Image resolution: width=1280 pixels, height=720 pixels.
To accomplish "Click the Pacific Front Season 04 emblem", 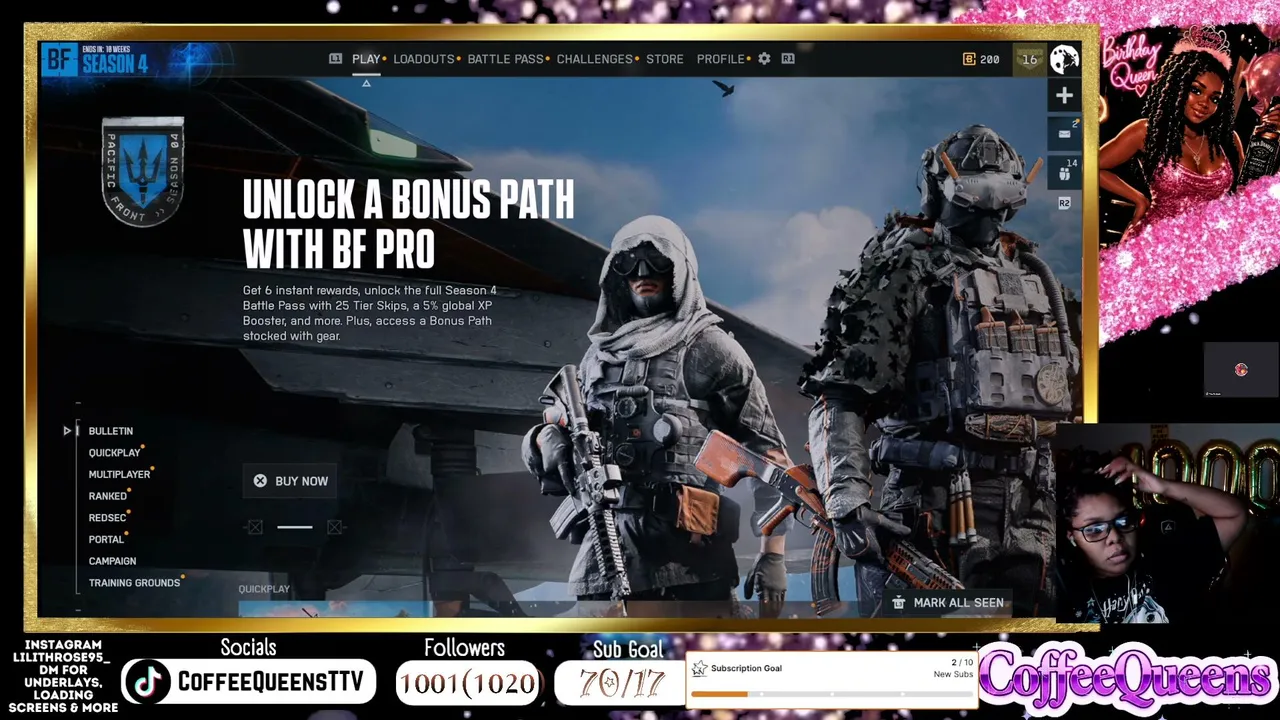I will click(x=143, y=171).
